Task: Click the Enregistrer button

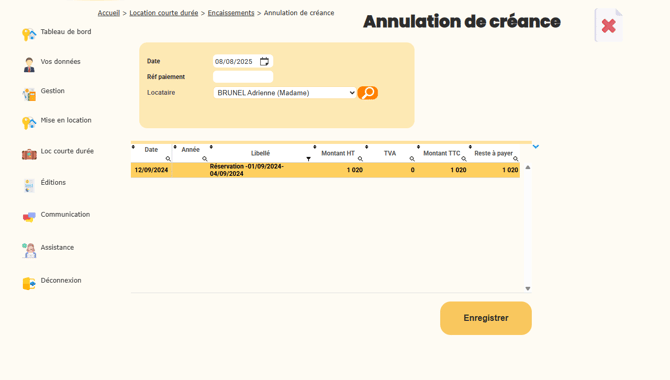Action: point(486,318)
